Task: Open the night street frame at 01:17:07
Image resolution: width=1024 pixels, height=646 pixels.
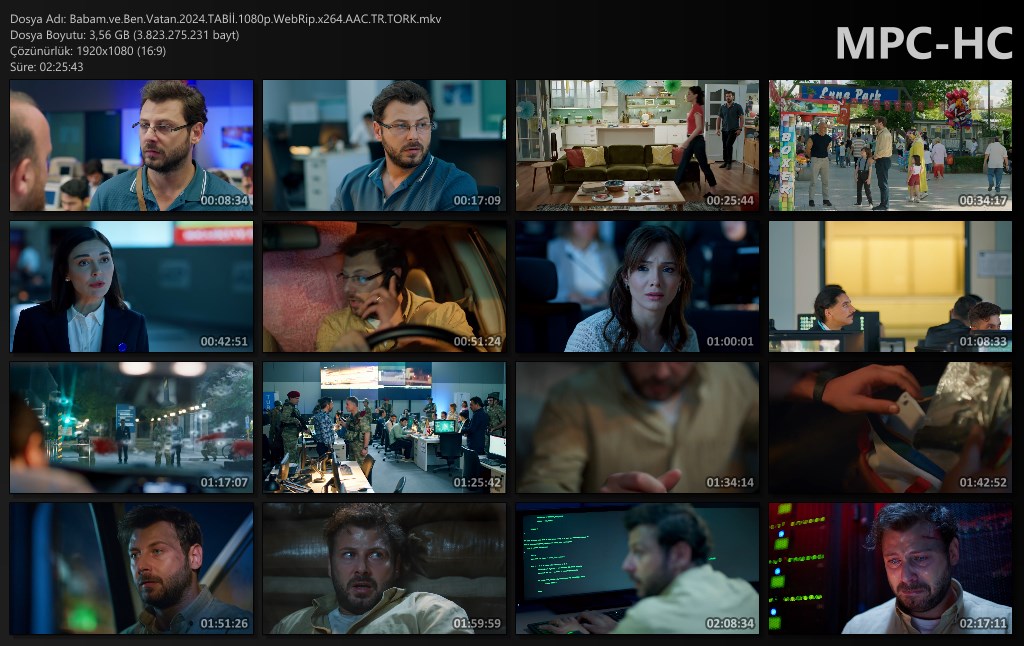Action: coord(131,428)
